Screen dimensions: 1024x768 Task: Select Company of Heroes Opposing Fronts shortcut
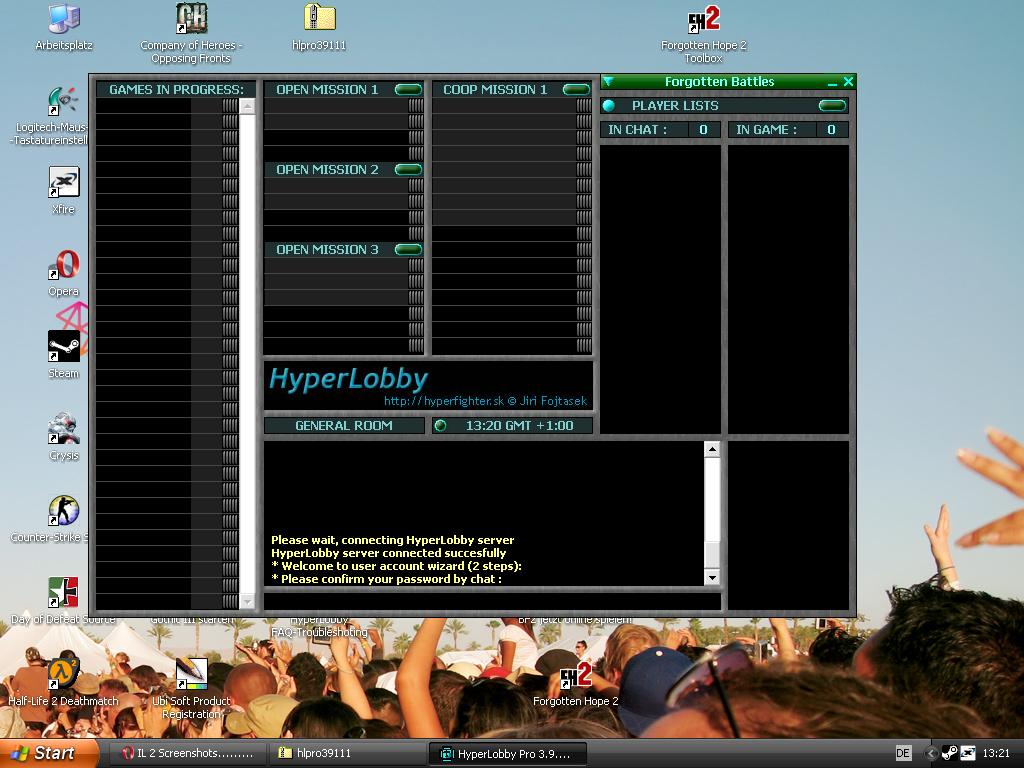[x=191, y=33]
